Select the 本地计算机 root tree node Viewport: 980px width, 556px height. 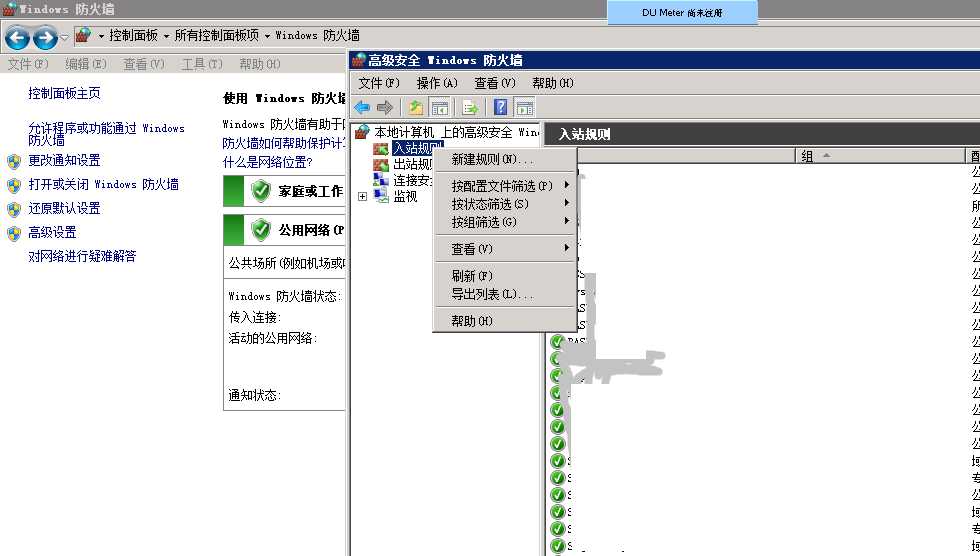click(x=456, y=132)
